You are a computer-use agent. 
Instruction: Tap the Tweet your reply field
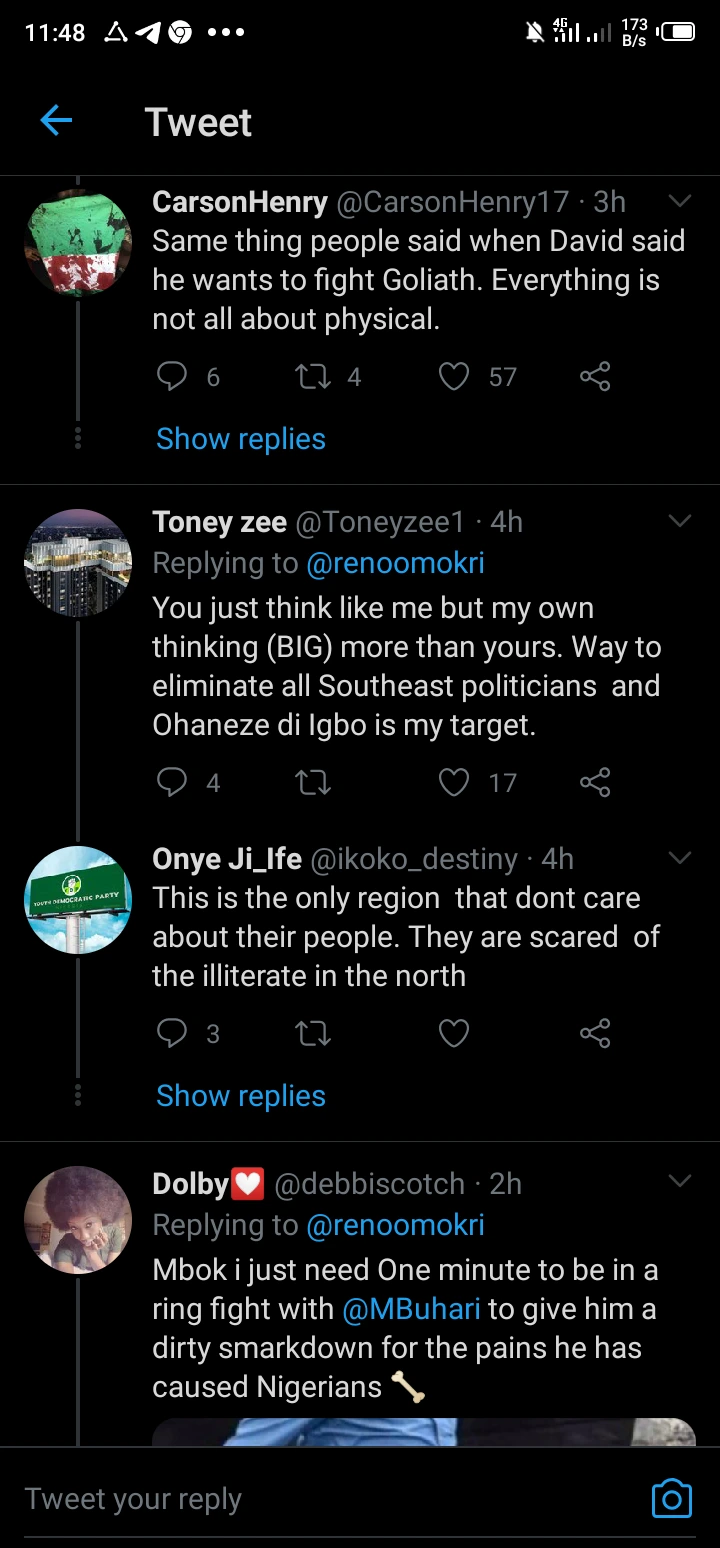[300, 1498]
